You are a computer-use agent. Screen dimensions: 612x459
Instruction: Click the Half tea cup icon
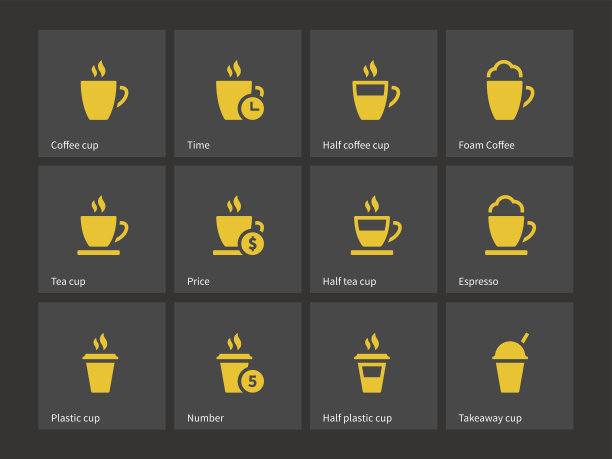coord(376,225)
